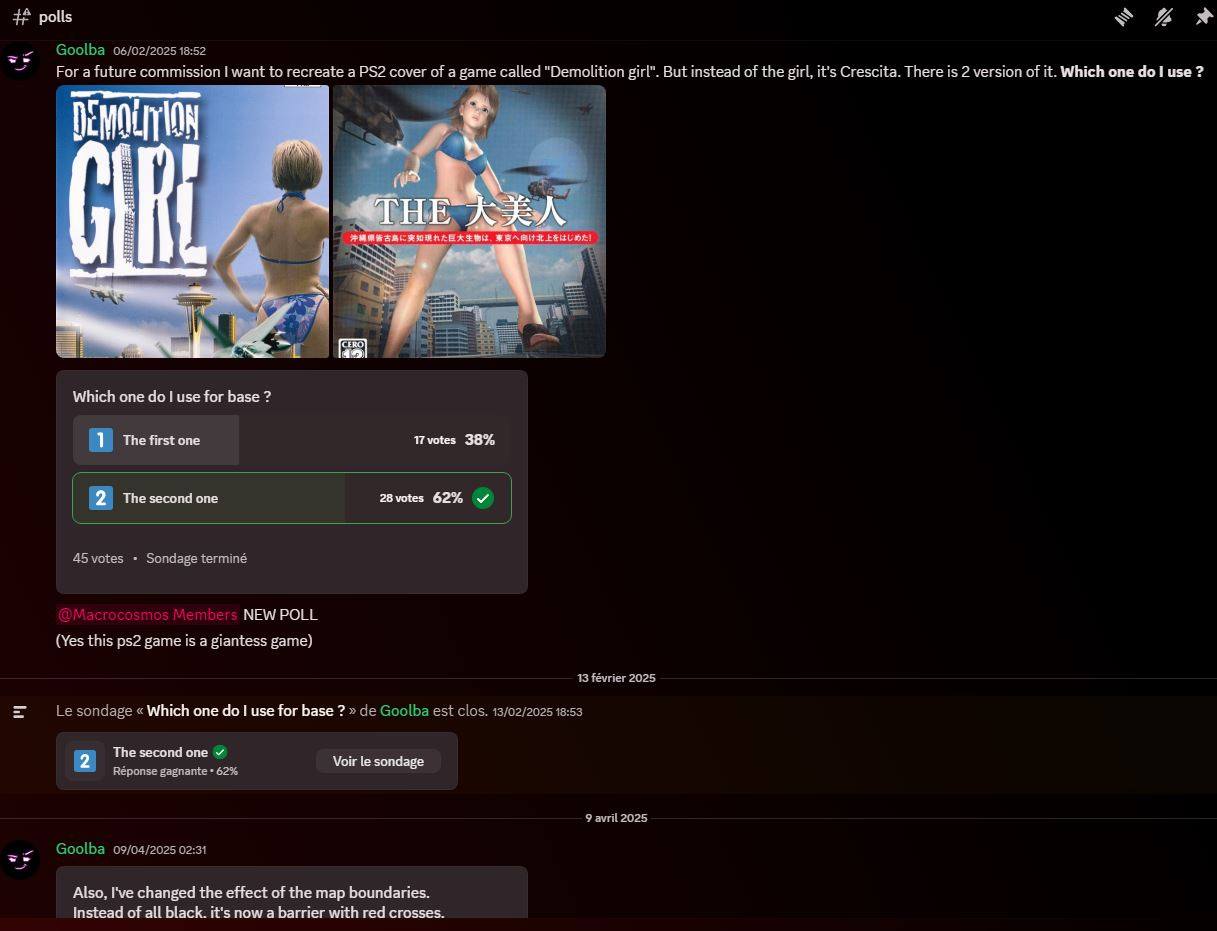Click "(Yes this ps2 game is a giantess game)" line
Screen dimensions: 1217x931
(184, 641)
